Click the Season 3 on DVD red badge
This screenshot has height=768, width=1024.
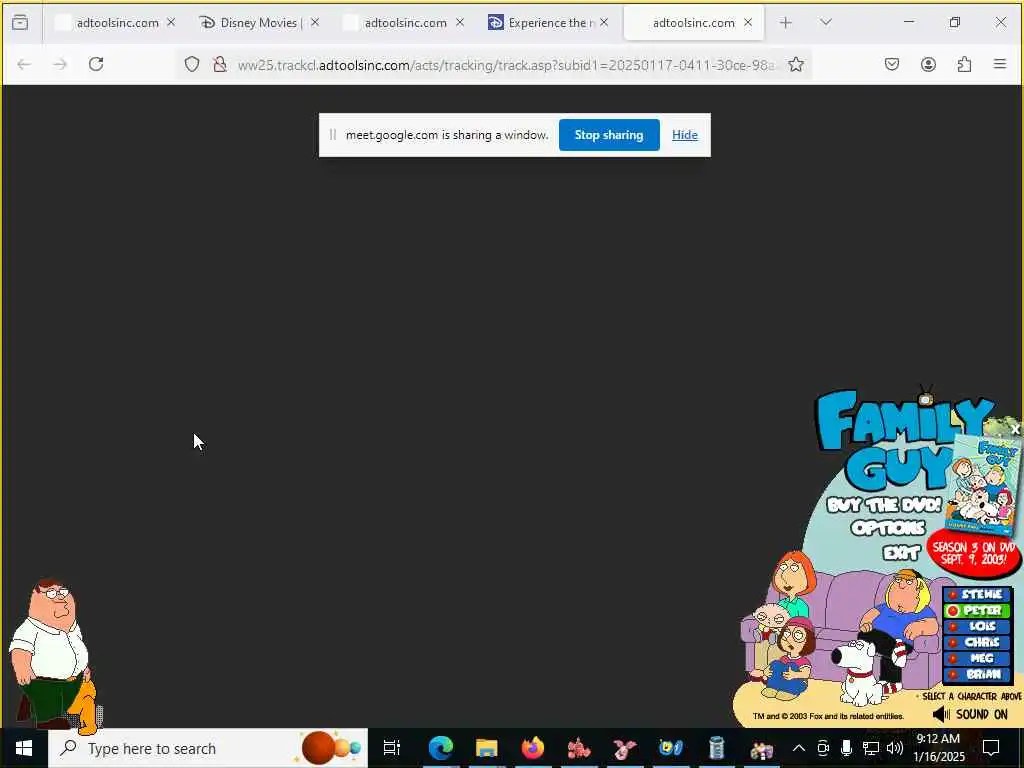pos(974,554)
